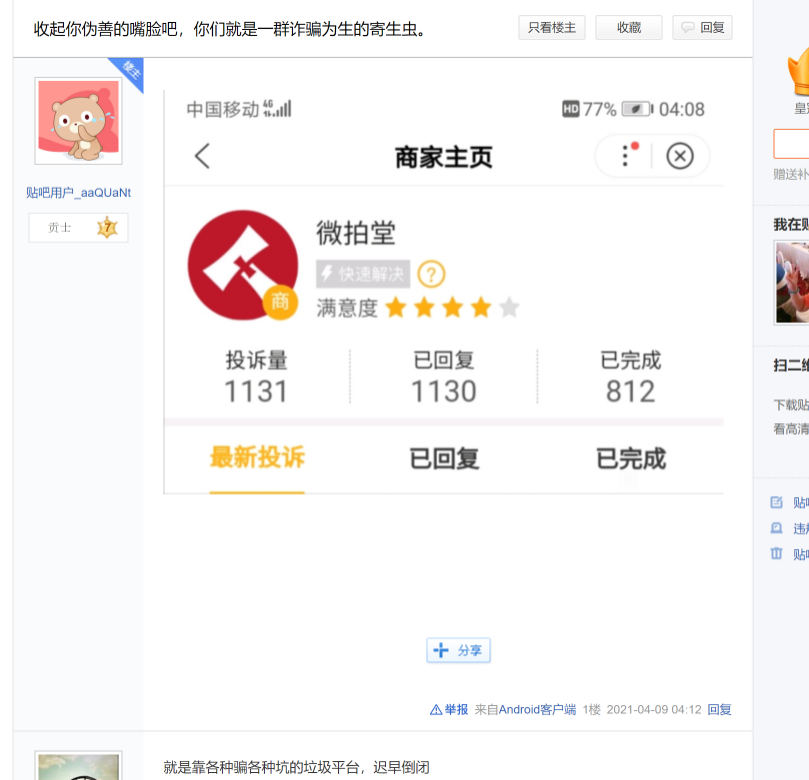Click the 快速解决 badge
The height and width of the screenshot is (780, 809).
click(363, 274)
